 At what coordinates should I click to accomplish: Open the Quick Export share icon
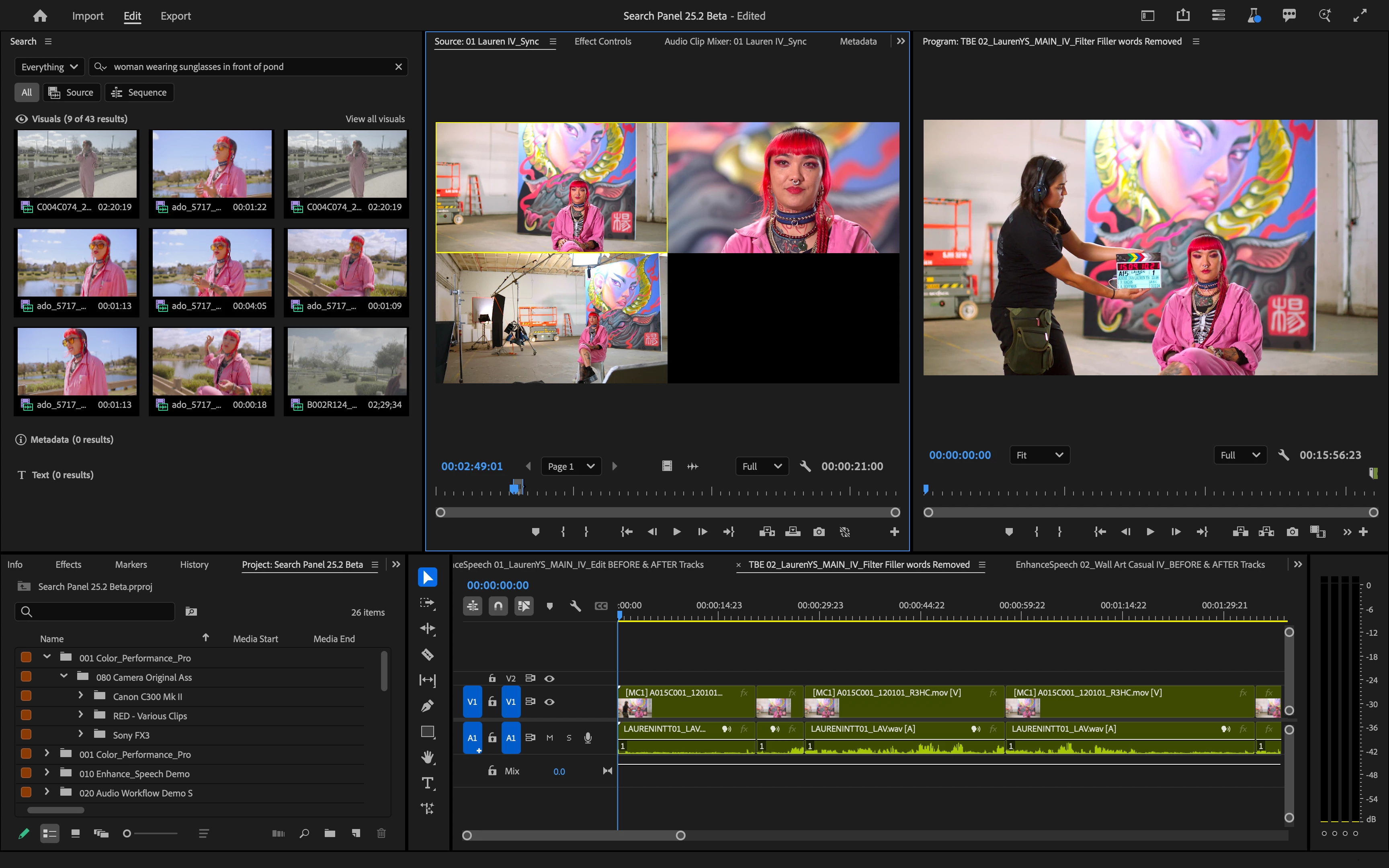[1183, 16]
